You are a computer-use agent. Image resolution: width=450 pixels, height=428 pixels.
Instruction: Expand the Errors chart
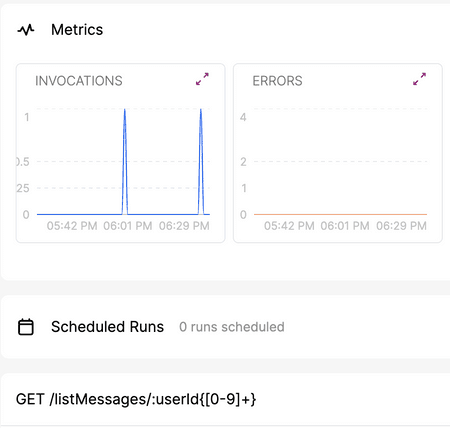419,79
